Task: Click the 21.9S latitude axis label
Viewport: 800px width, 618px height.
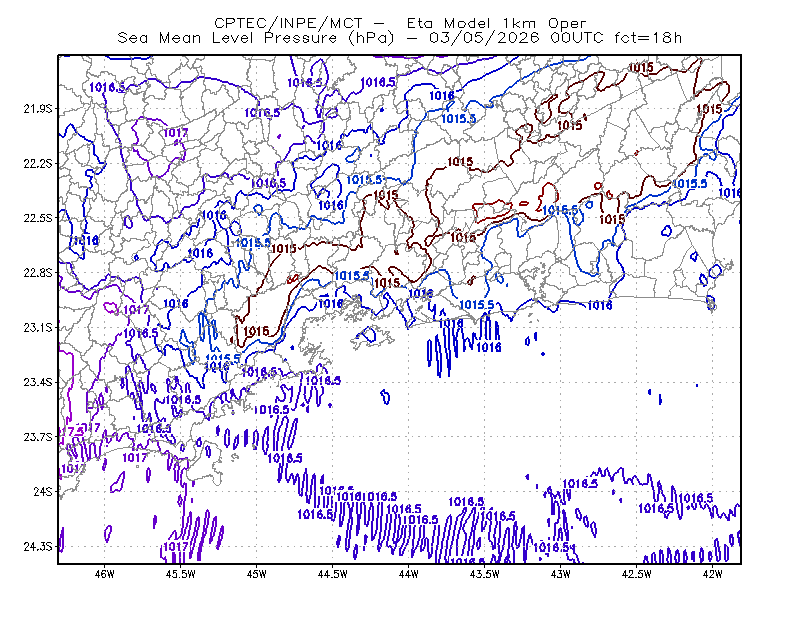Action: [x=38, y=109]
